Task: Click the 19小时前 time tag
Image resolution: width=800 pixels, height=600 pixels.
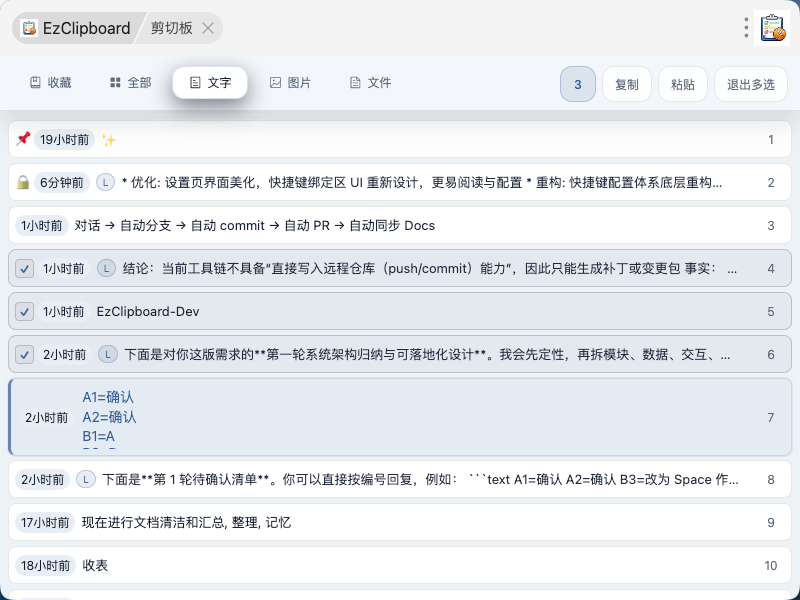Action: click(x=64, y=140)
